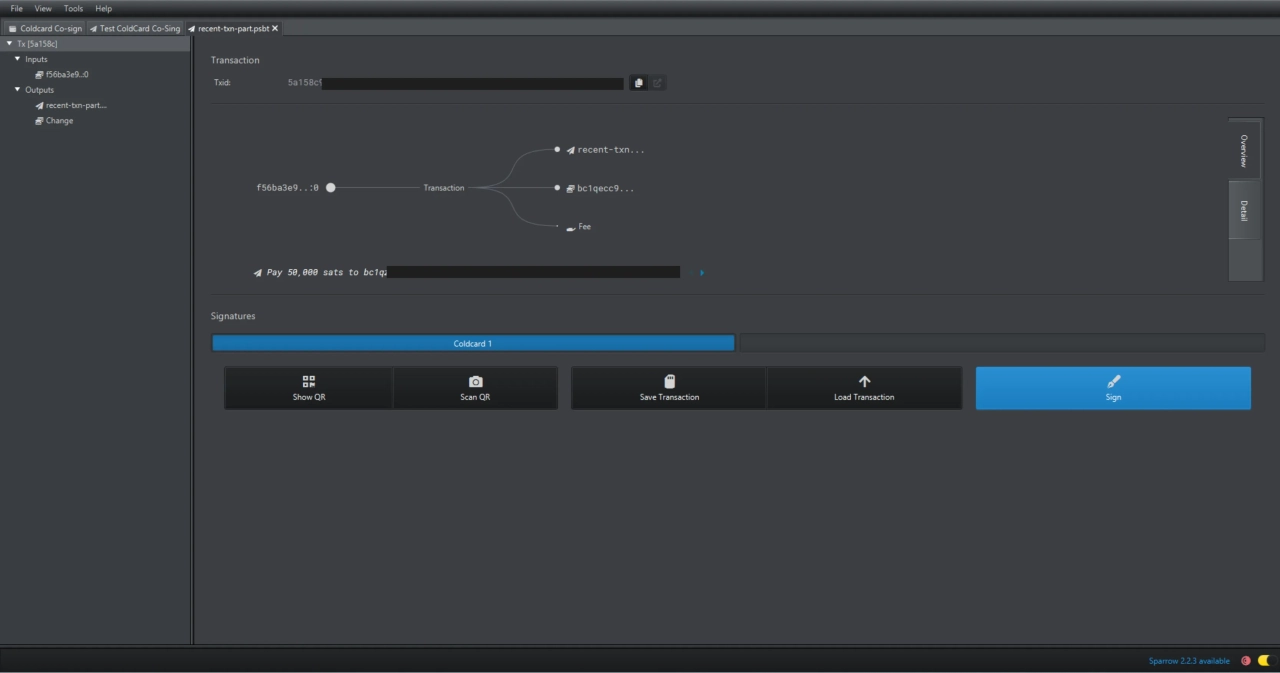Click the Show QR button
1280x673 pixels.
pyautogui.click(x=309, y=388)
